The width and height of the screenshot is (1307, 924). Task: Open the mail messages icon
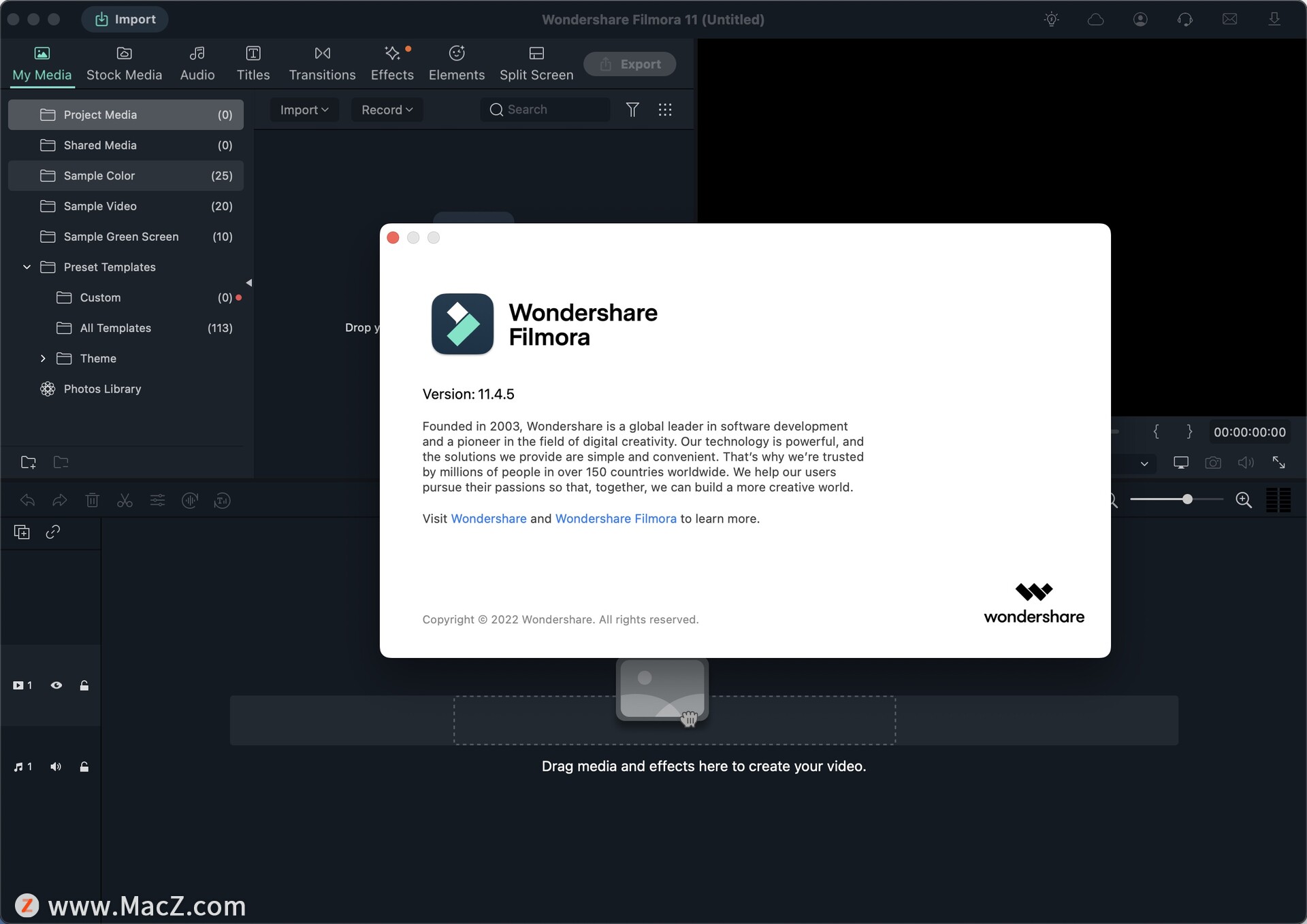pos(1229,19)
